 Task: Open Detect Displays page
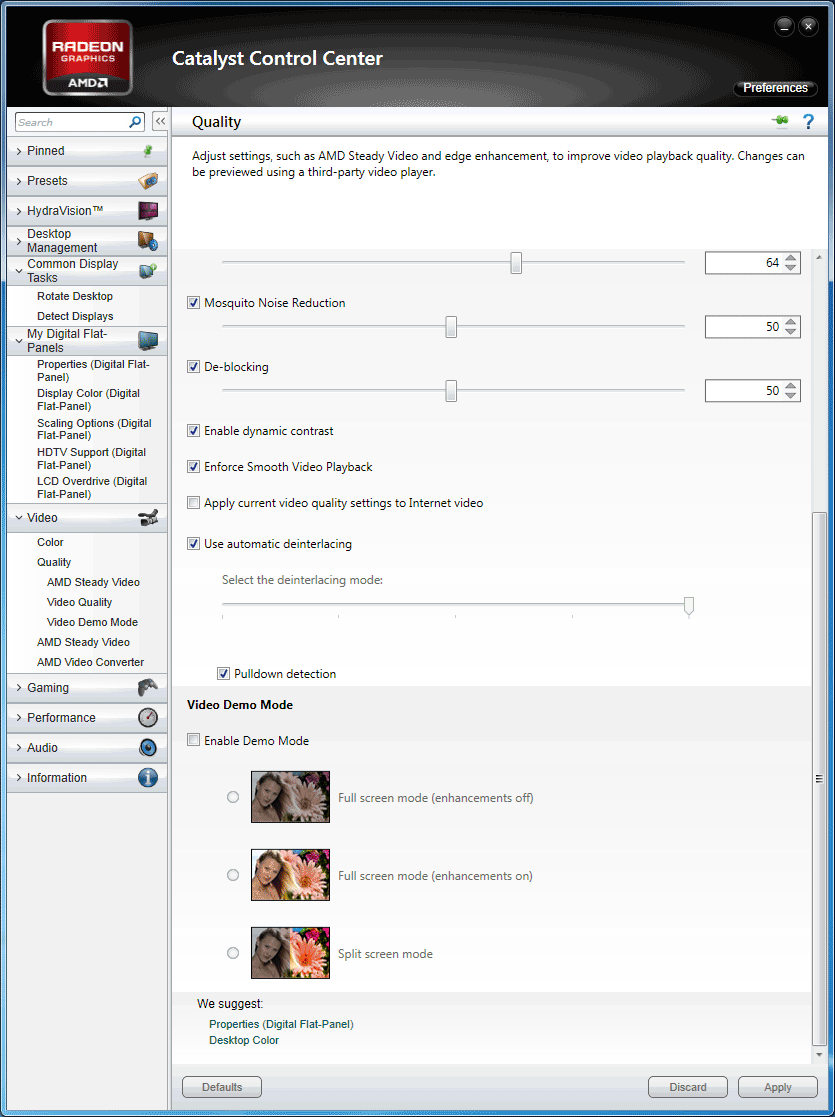(x=75, y=316)
